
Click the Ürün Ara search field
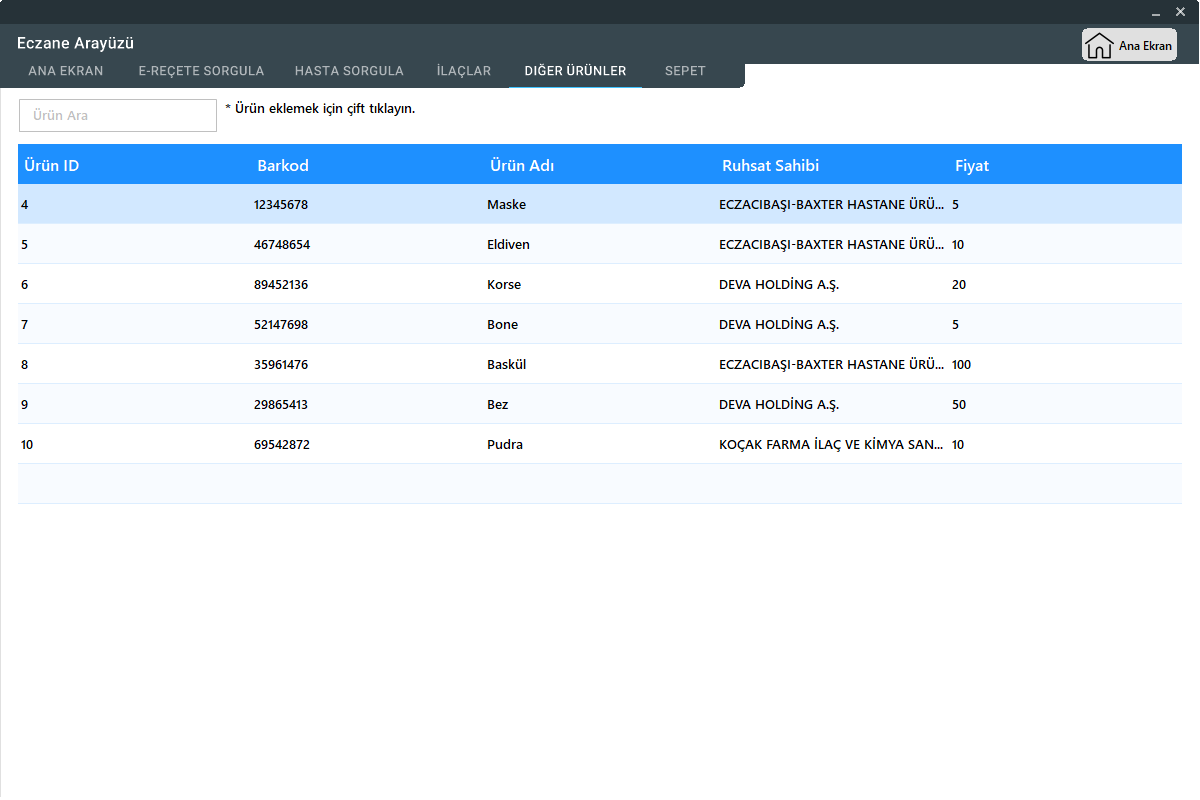click(x=118, y=116)
